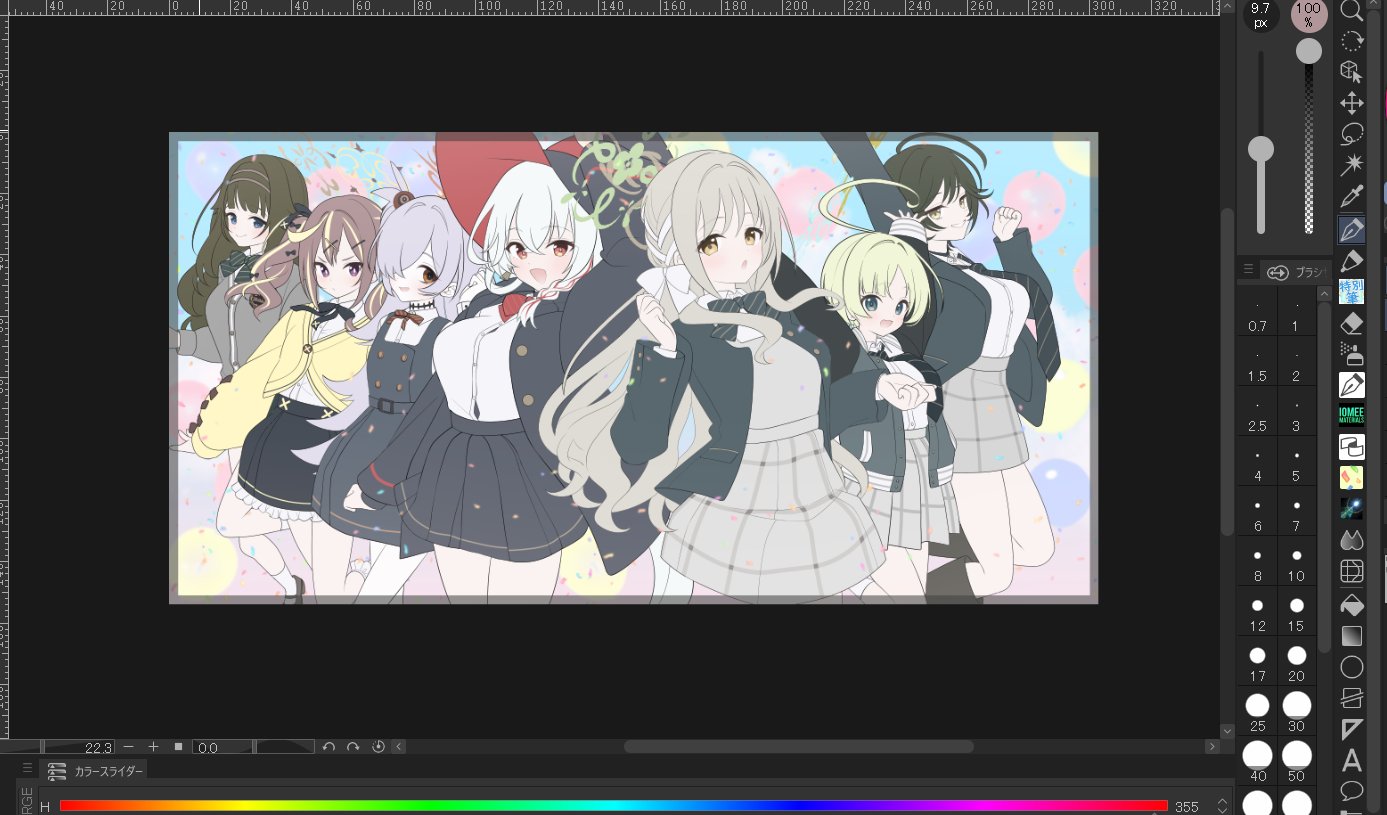Rotate canvas left (counterclockwise)
This screenshot has width=1387, height=815.
(328, 747)
